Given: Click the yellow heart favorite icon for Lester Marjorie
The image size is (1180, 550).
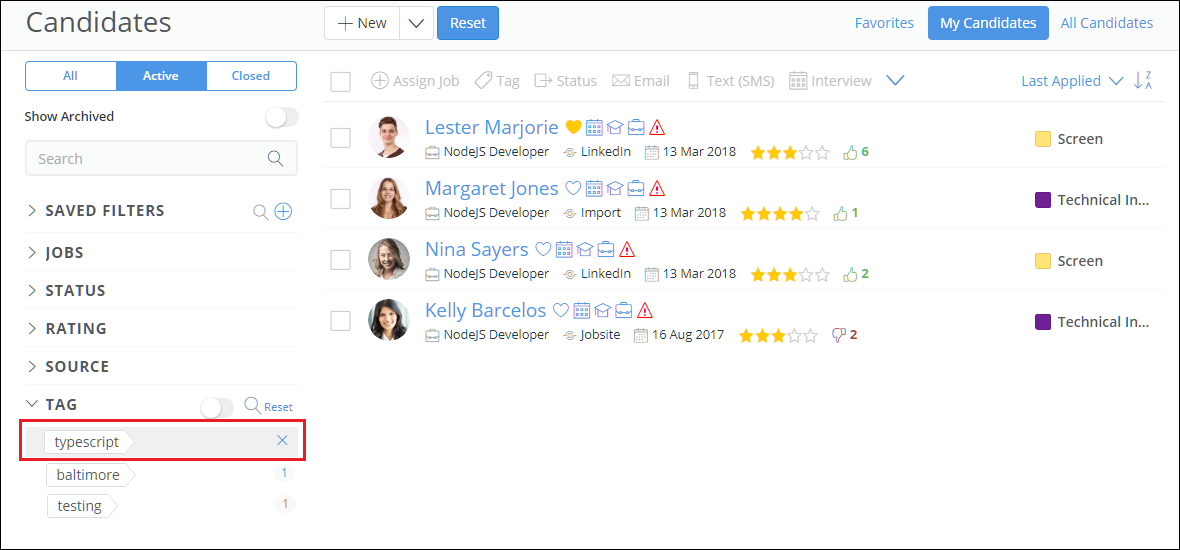Looking at the screenshot, I should click(x=573, y=127).
